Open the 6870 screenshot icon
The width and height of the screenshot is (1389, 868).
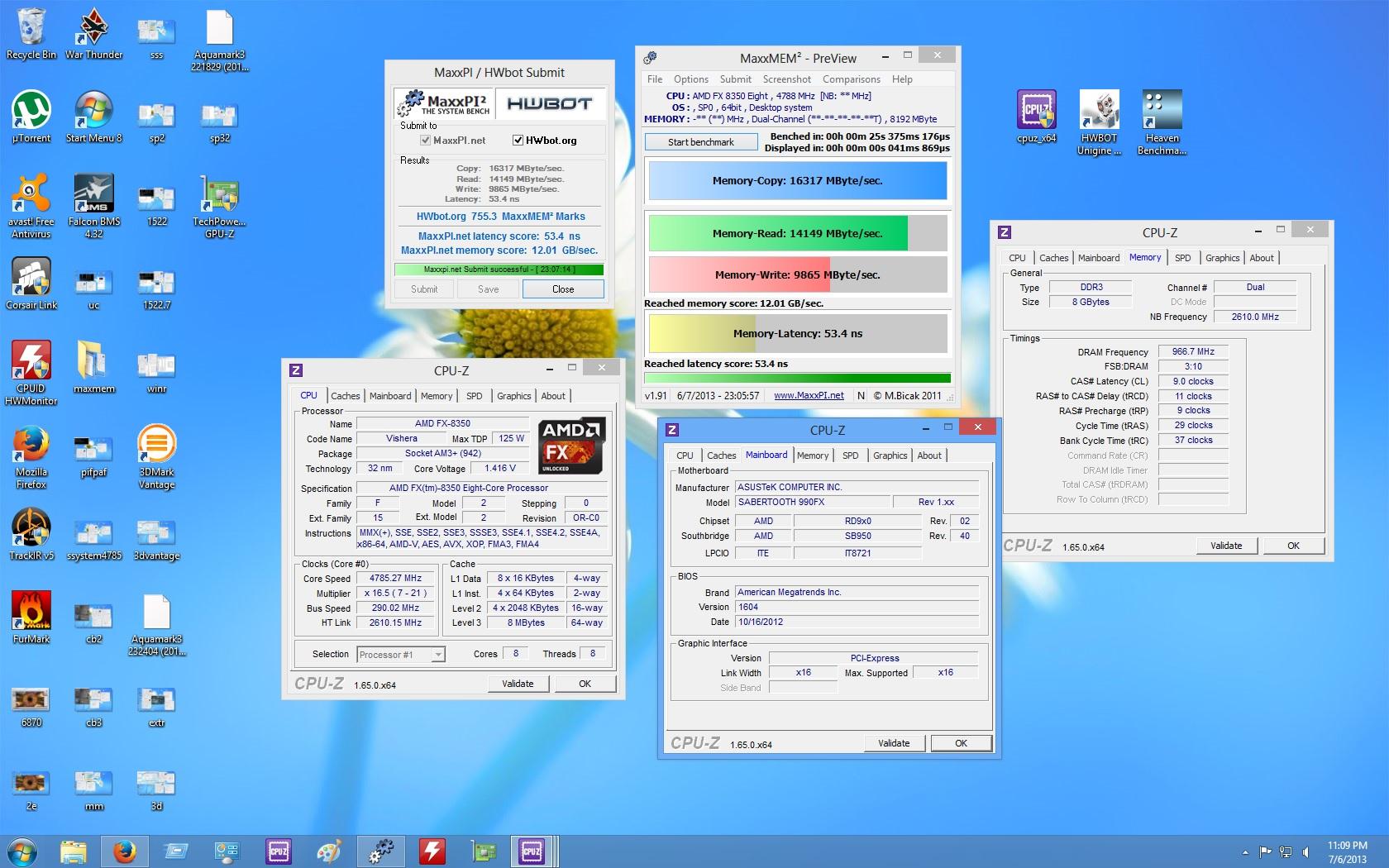(31, 707)
